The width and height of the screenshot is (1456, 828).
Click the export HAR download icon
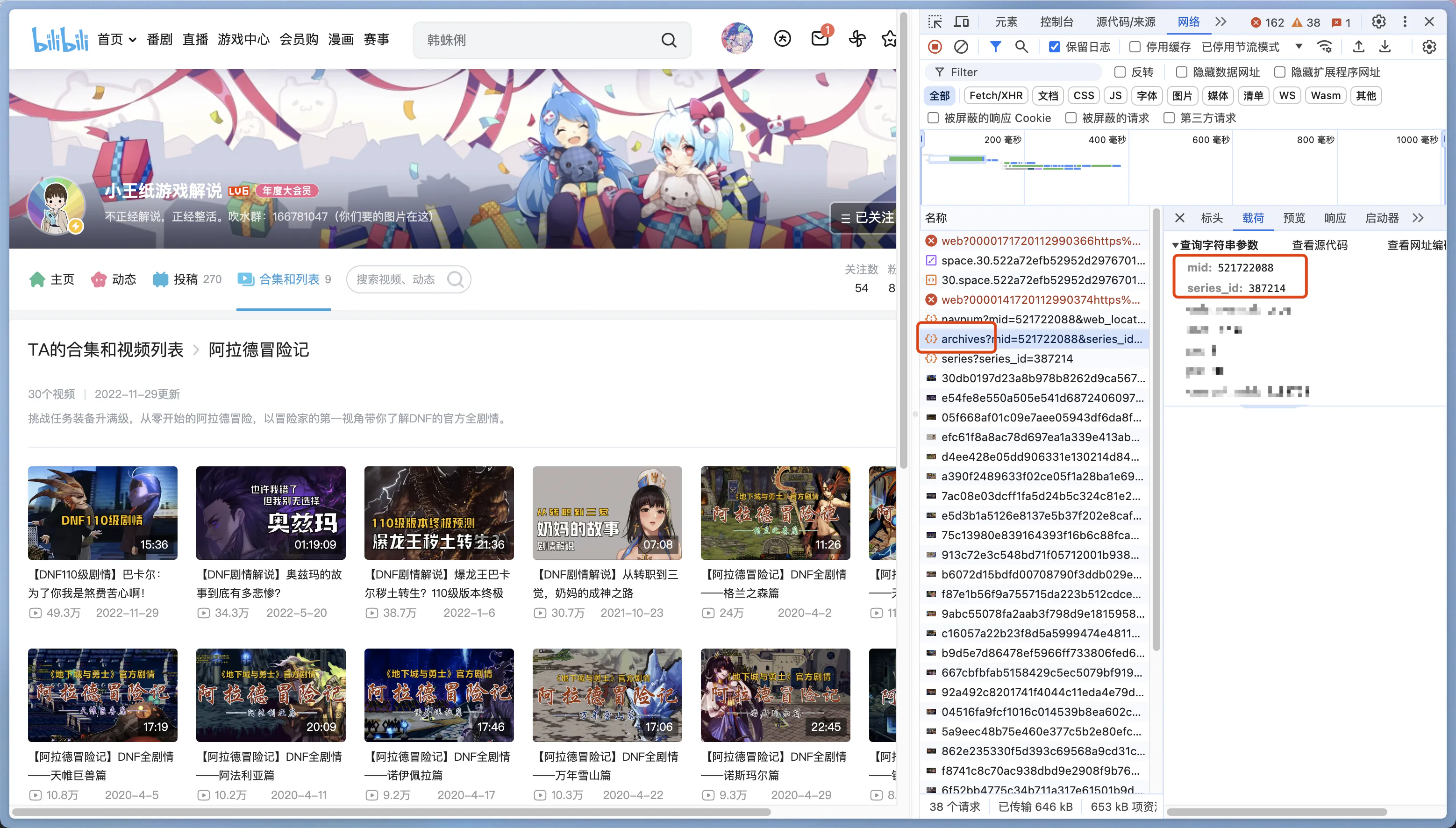click(1385, 47)
